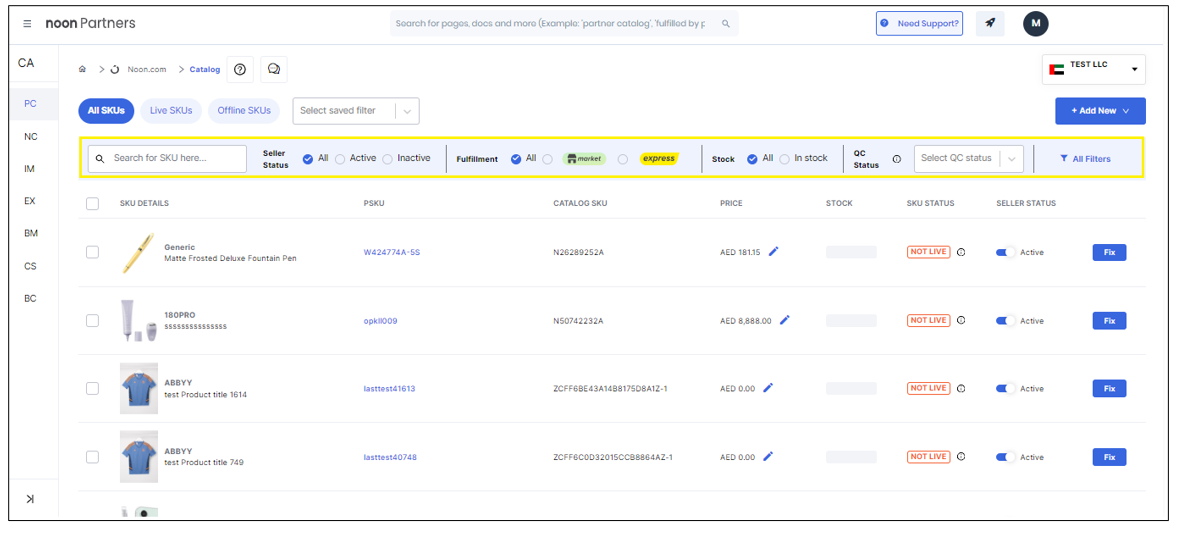Switch to Live SKUs tab
1178x534 pixels.
pyautogui.click(x=171, y=110)
